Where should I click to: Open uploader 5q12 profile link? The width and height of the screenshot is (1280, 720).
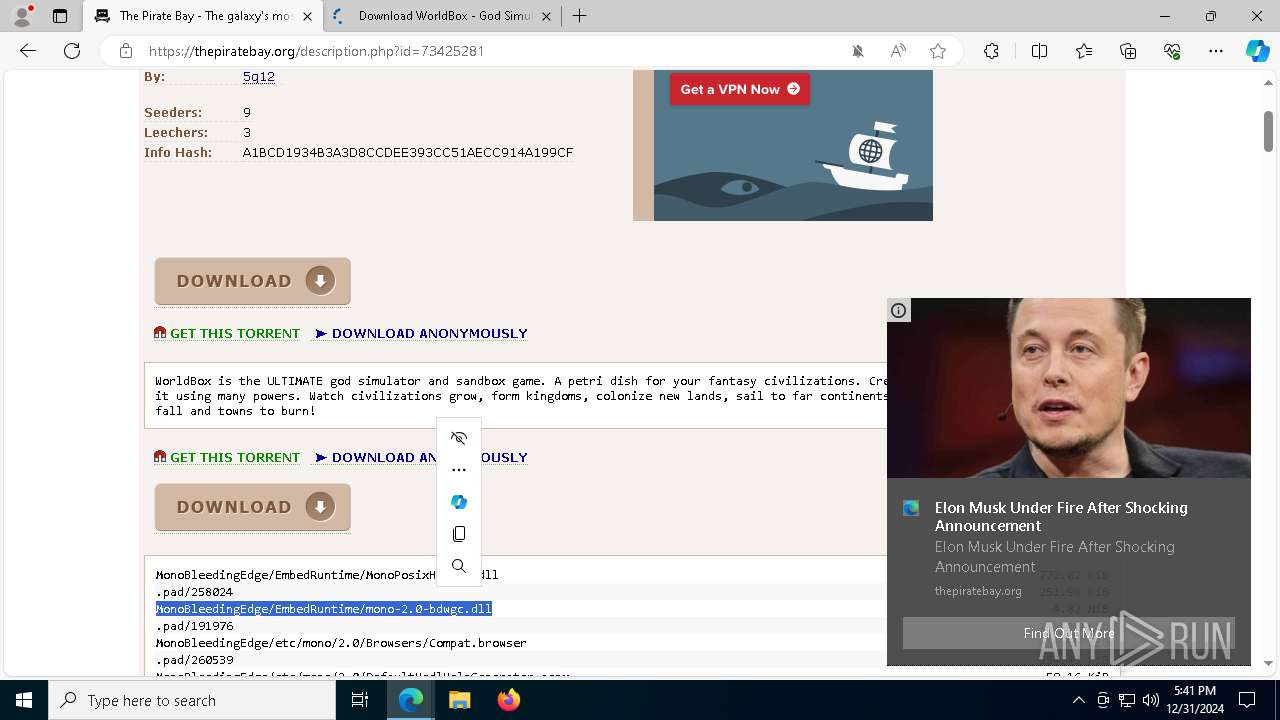pyautogui.click(x=259, y=76)
